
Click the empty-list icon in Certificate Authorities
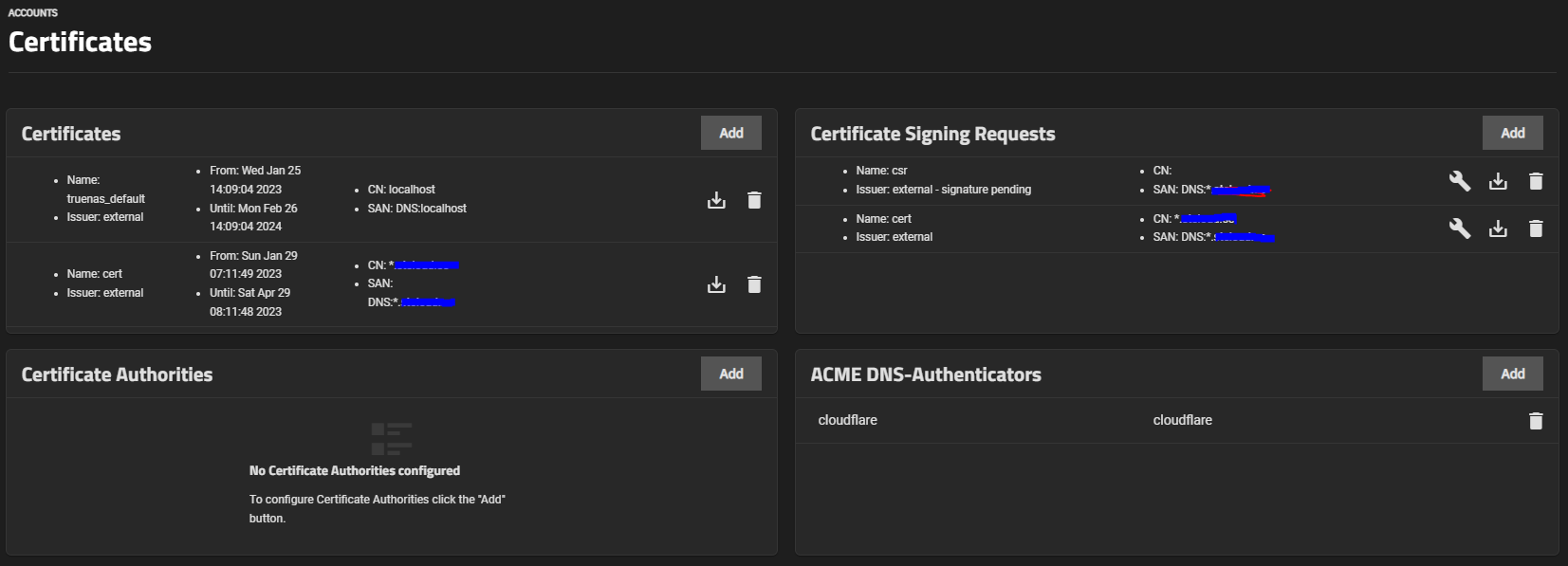tap(392, 439)
